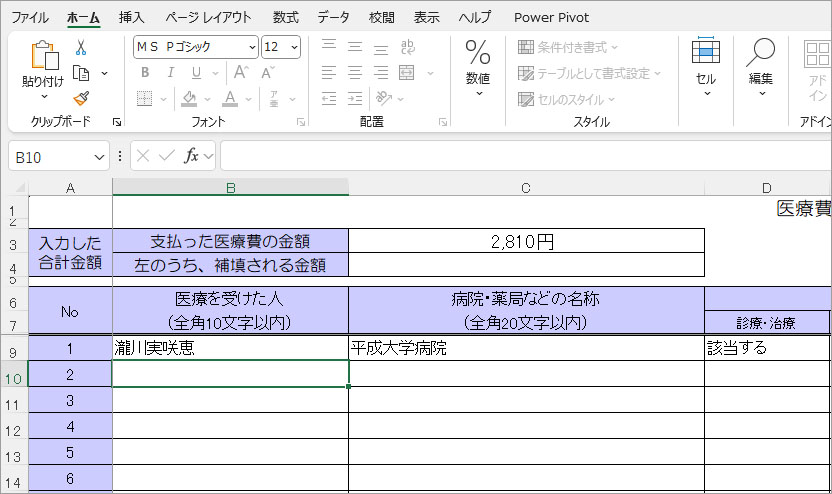
Task: Open the Cells (セル) menu
Action: [706, 67]
